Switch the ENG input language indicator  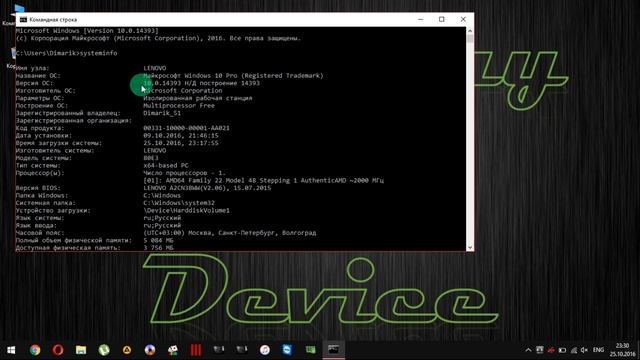click(598, 350)
